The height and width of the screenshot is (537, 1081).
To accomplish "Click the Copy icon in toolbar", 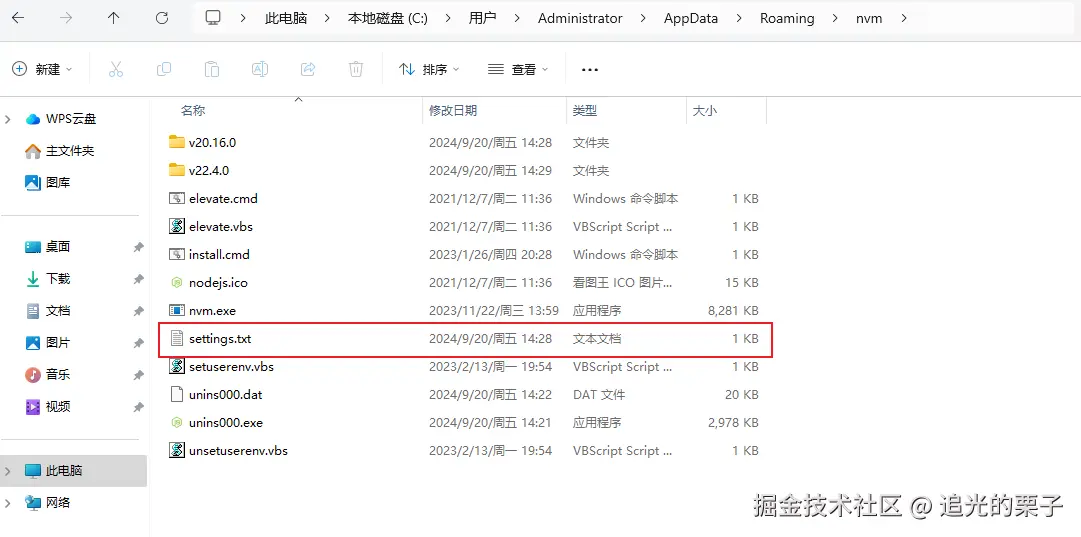I will click(164, 69).
